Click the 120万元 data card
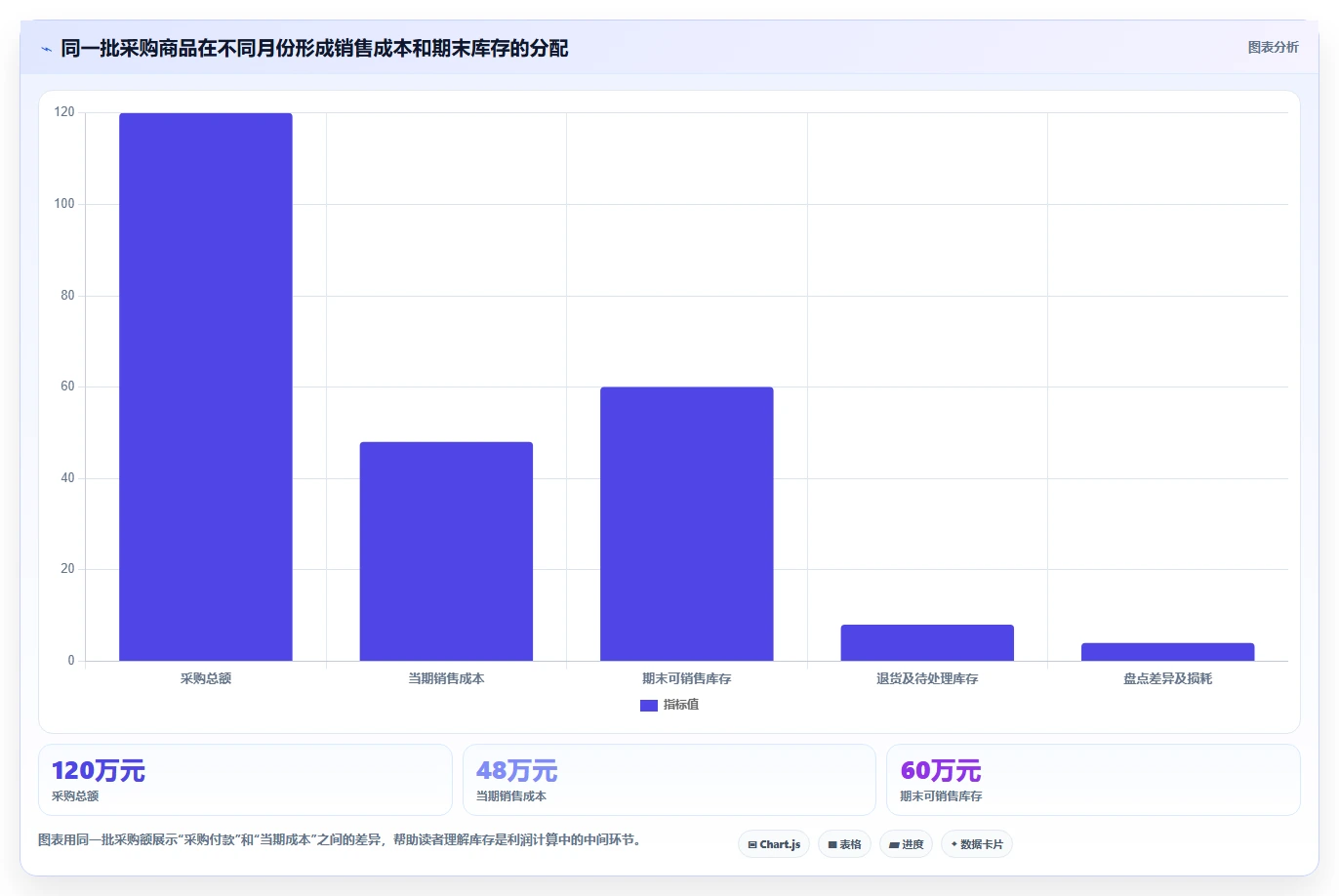The height and width of the screenshot is (896, 1339). 245,780
